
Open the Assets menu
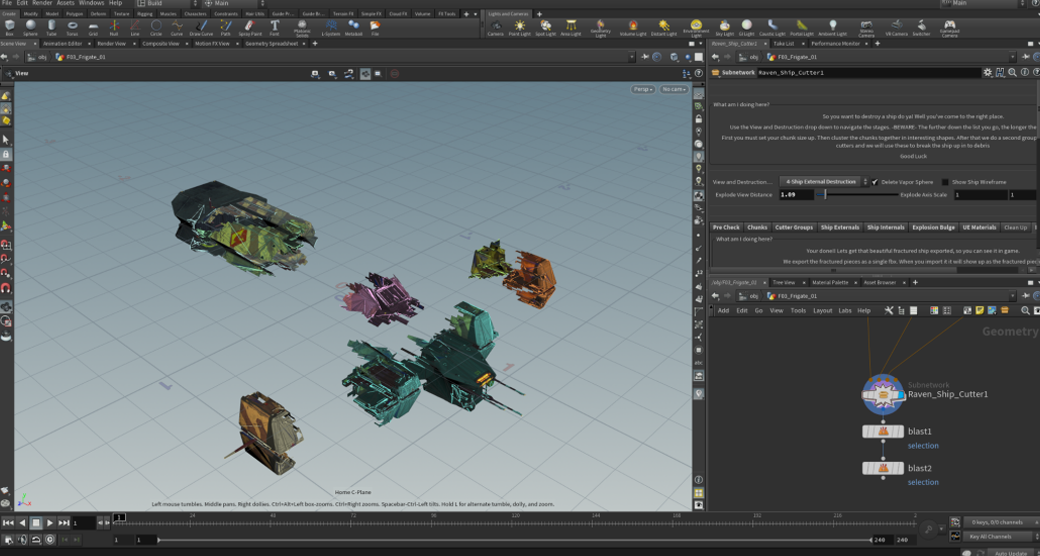click(x=66, y=3)
